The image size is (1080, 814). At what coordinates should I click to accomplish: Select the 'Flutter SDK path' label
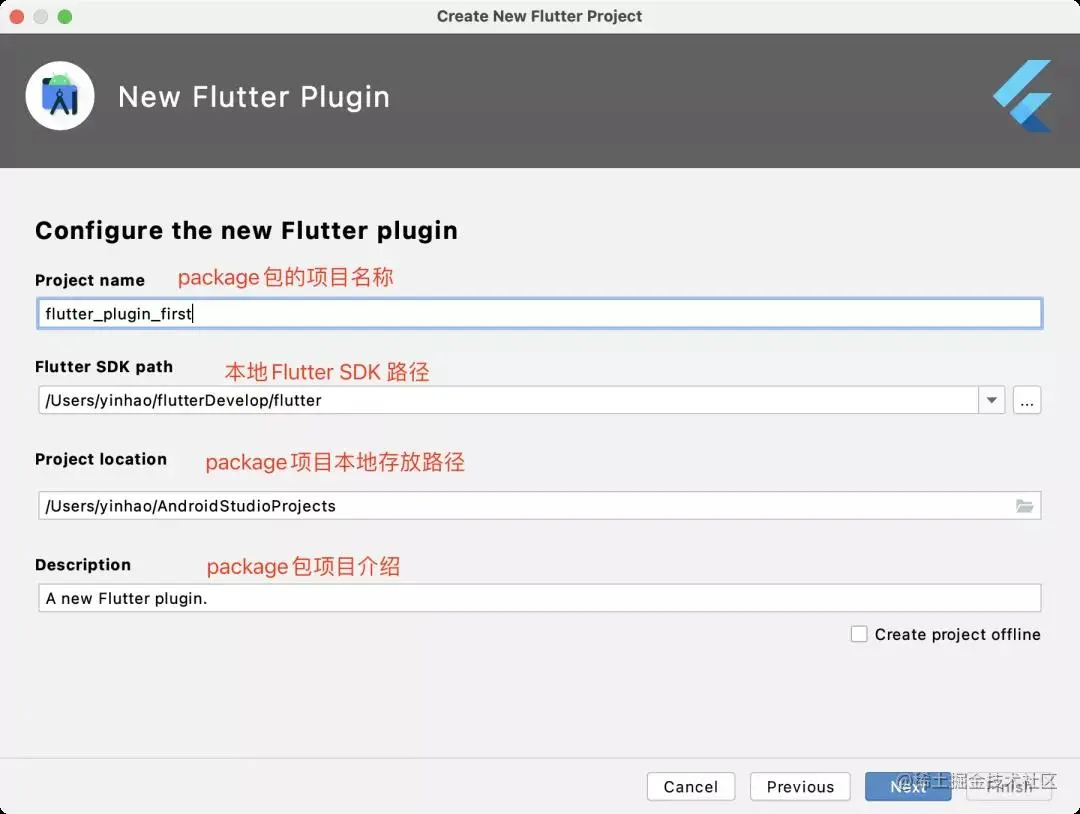[x=104, y=366]
